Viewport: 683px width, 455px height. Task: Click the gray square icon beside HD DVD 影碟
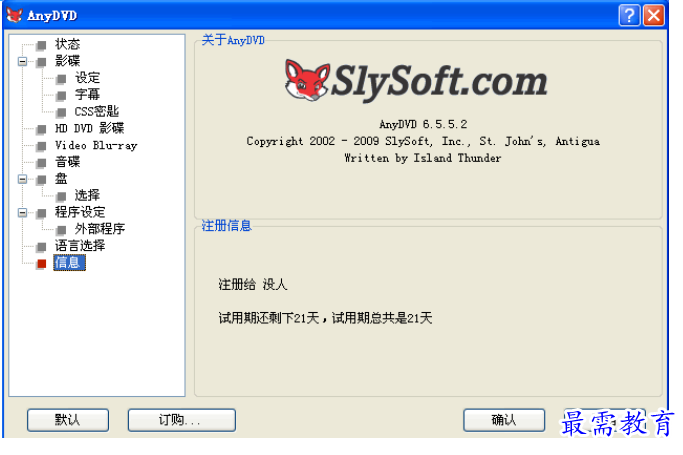[x=41, y=129]
